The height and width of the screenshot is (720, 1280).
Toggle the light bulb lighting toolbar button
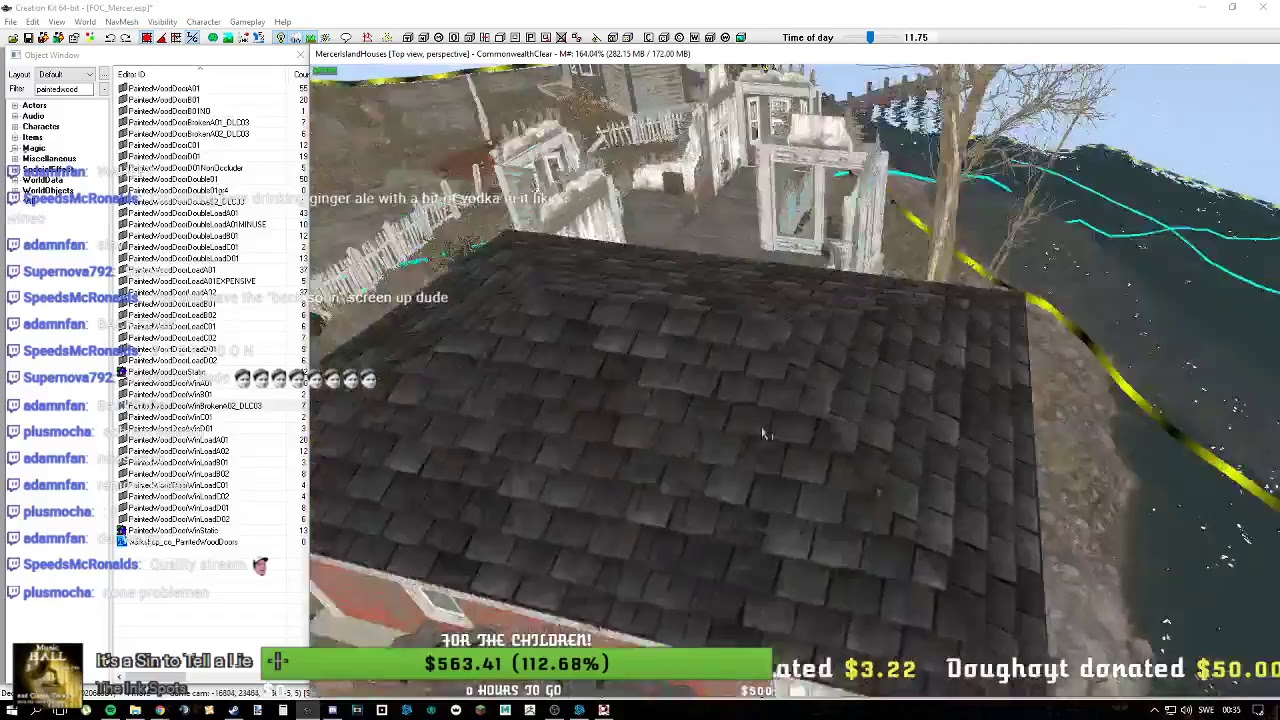[x=281, y=37]
